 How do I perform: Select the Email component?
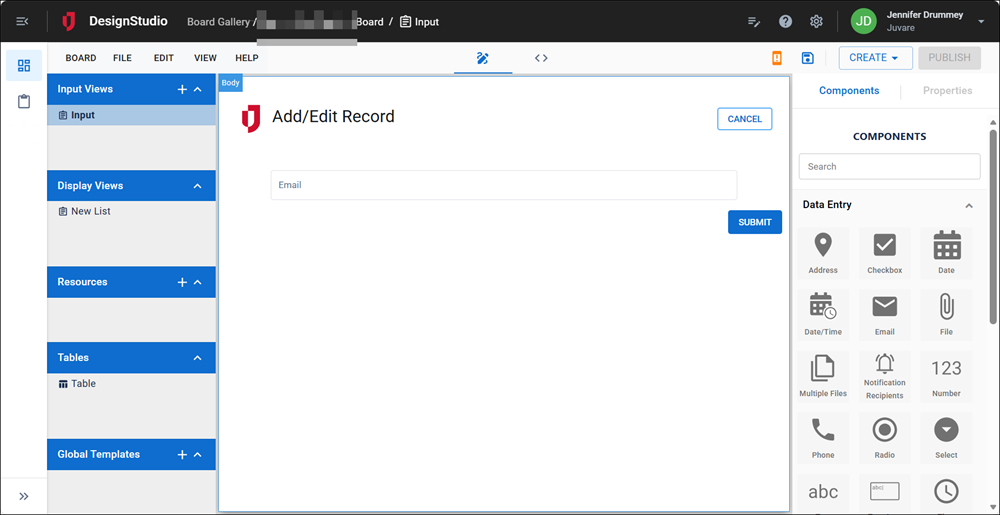tap(885, 315)
